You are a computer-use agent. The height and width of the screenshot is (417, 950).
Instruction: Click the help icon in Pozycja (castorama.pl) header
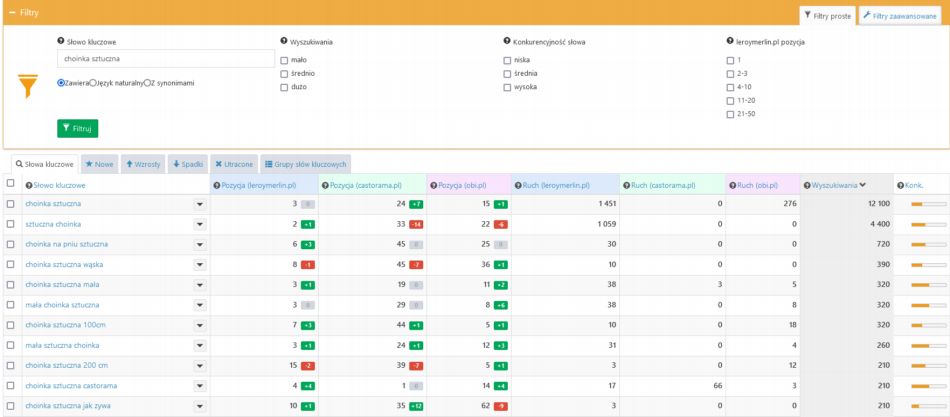tap(324, 185)
